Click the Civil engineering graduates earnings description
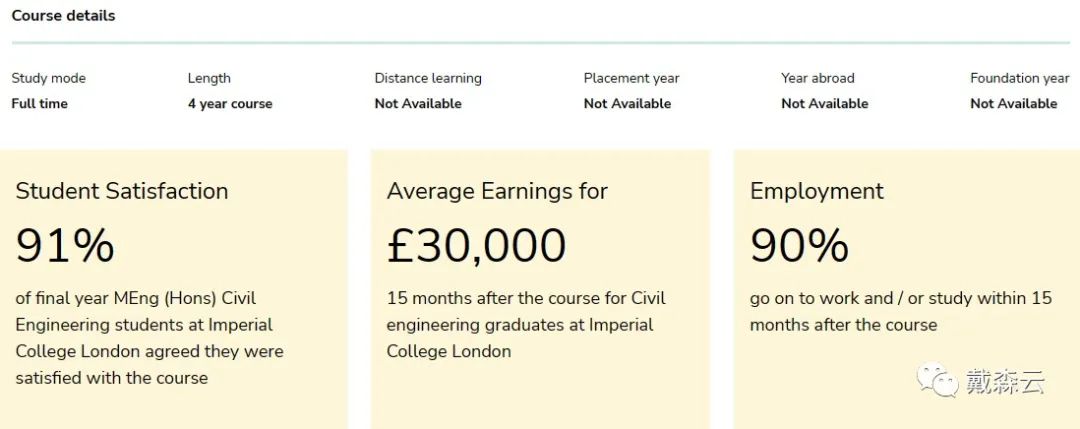 (526, 325)
